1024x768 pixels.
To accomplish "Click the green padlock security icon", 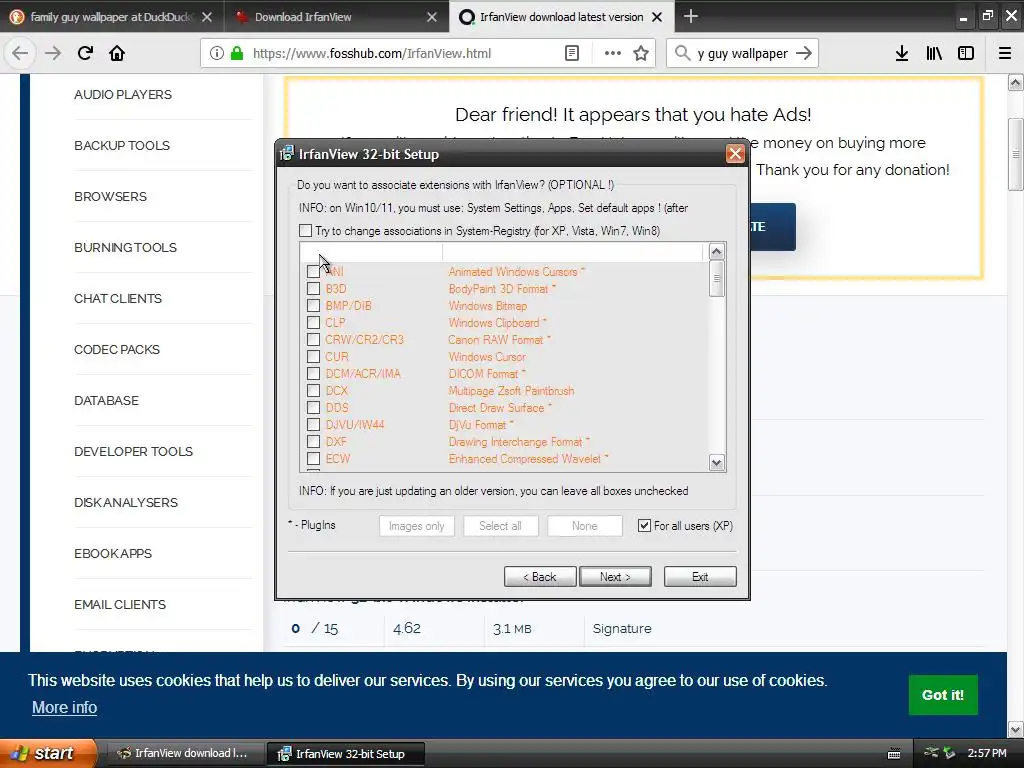I will point(237,53).
